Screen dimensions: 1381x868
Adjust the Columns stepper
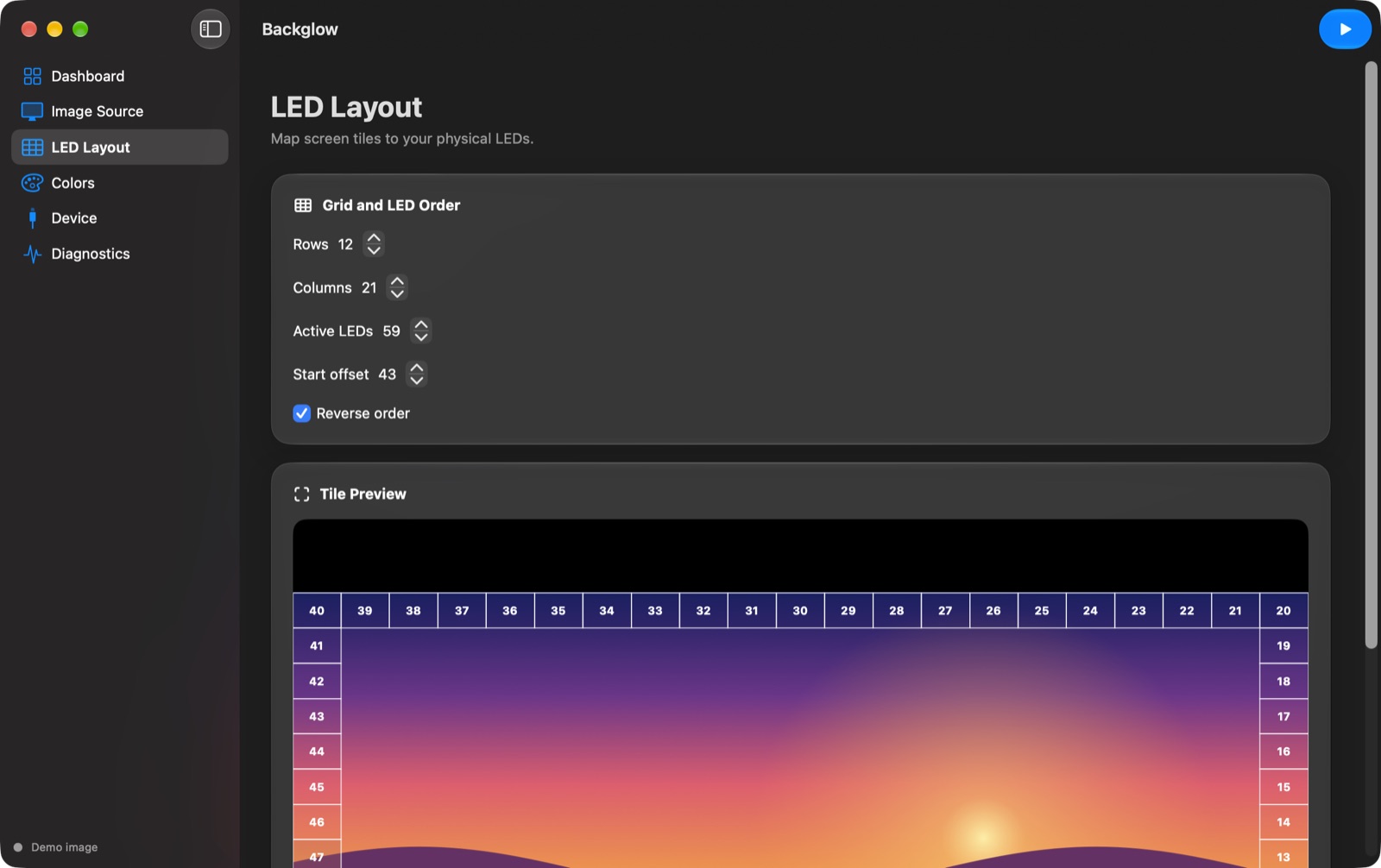click(x=397, y=287)
